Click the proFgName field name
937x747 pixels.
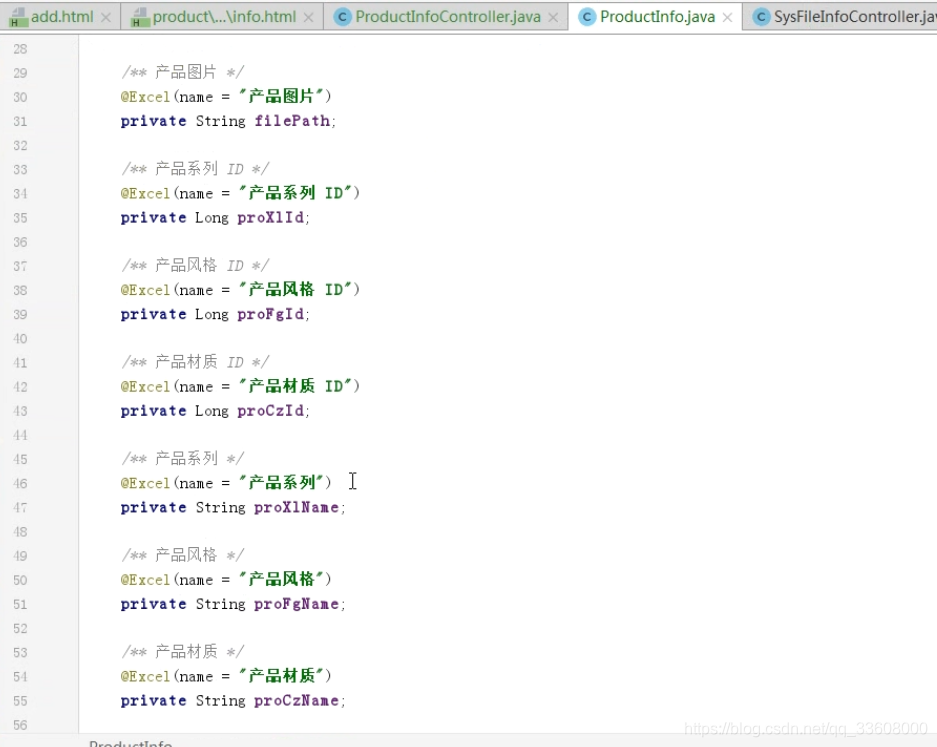(296, 604)
